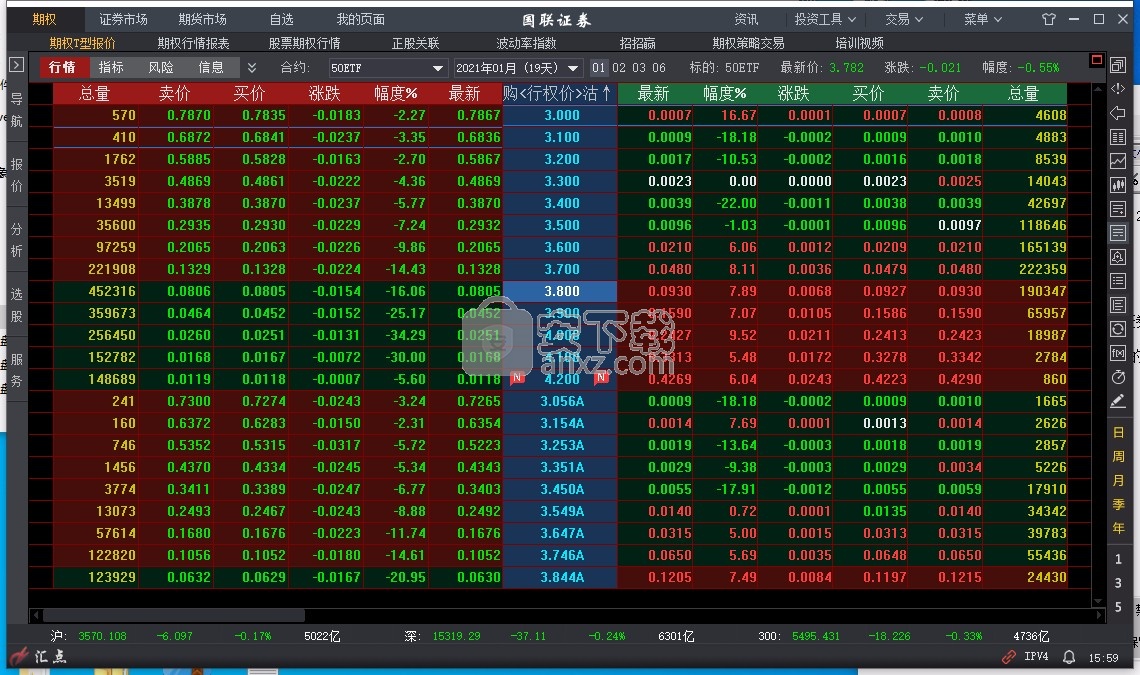Viewport: 1140px width, 675px height.
Task: Select expiry month 01
Action: click(x=598, y=68)
